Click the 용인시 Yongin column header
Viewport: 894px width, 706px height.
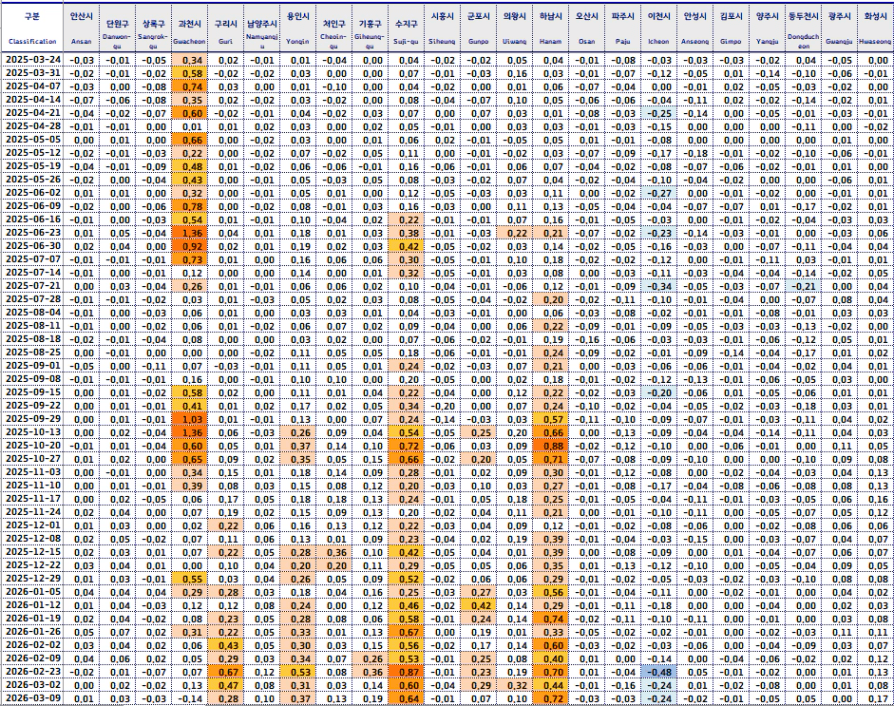coord(298,27)
